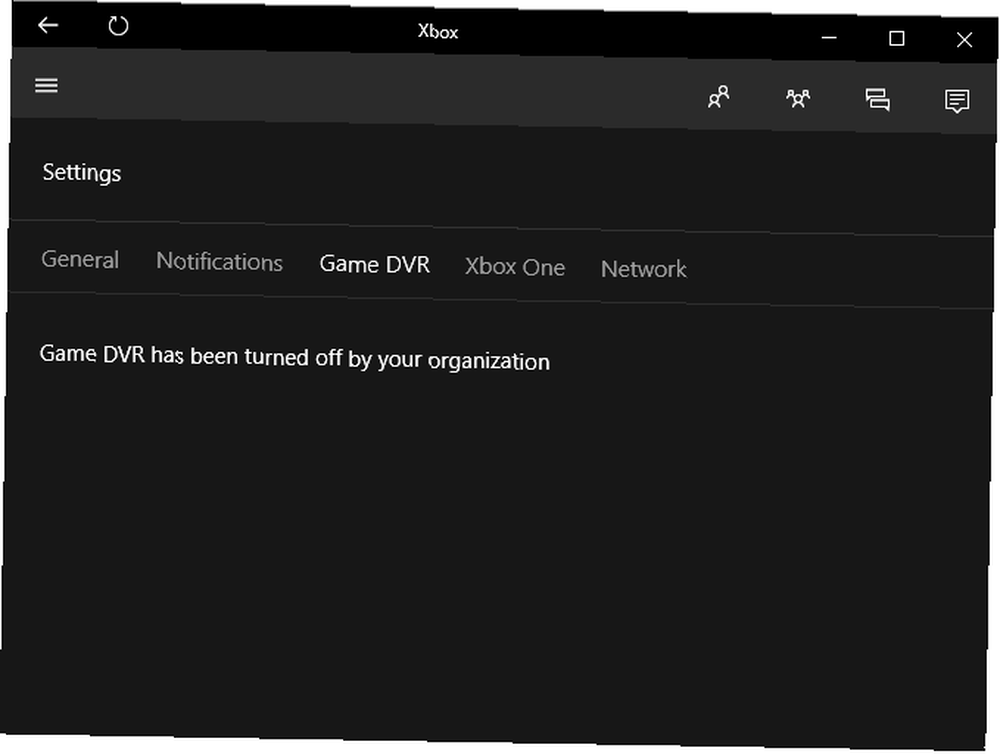Close the Xbox window
Viewport: 1000px width, 754px height.
tap(964, 40)
